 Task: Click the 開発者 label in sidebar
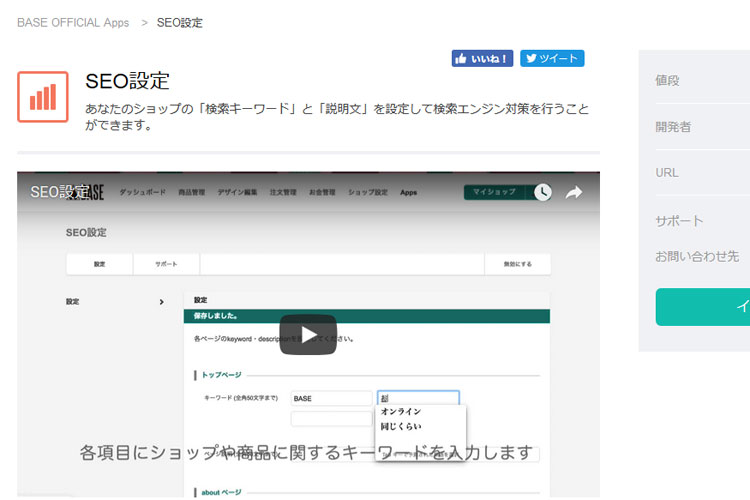(673, 127)
